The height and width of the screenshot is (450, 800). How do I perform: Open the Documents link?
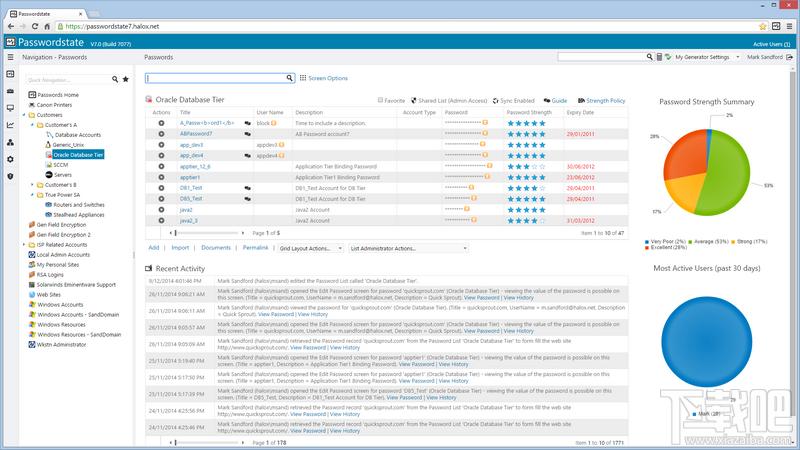pos(216,247)
